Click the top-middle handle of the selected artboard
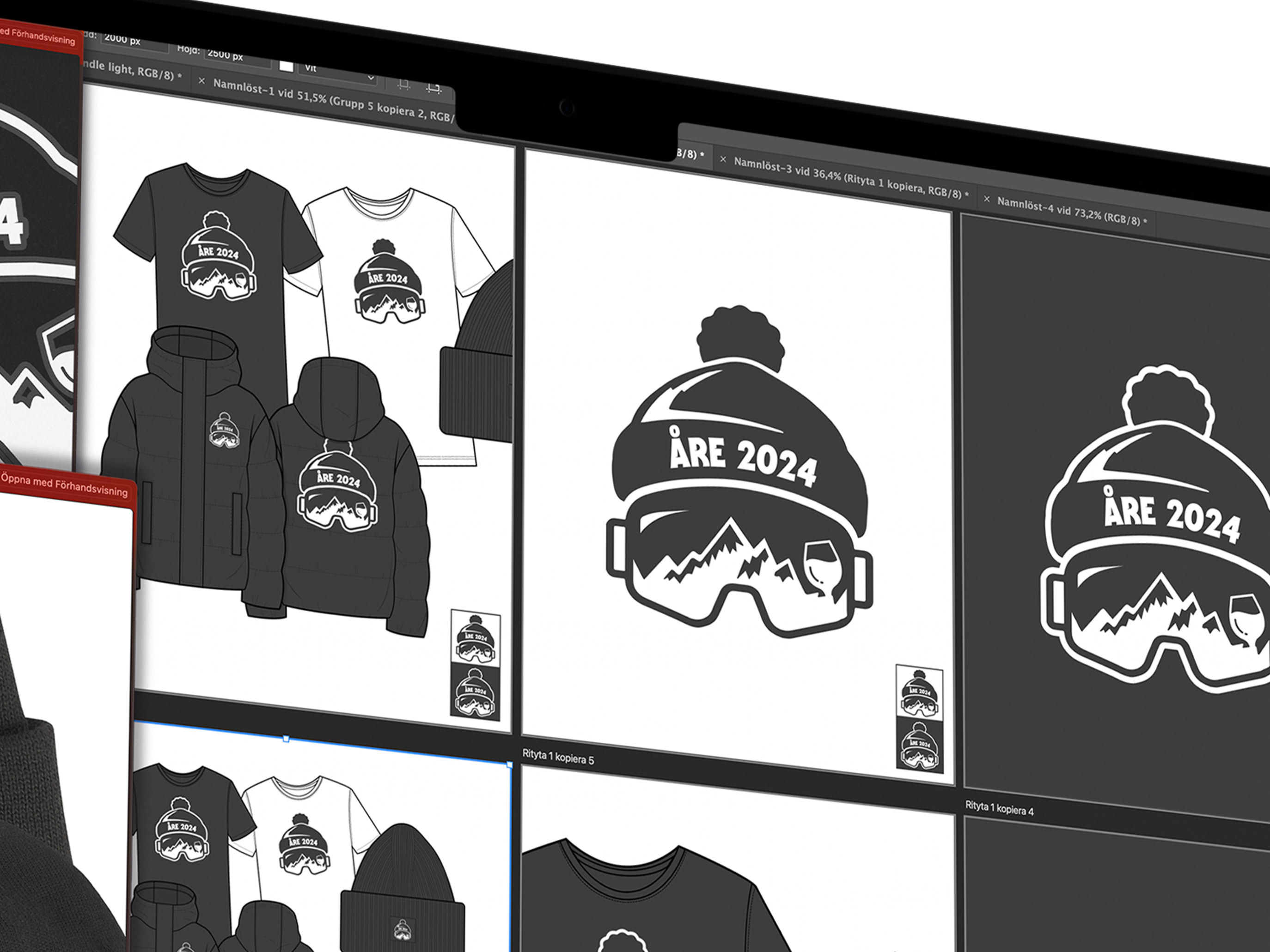The height and width of the screenshot is (952, 1270). [286, 739]
